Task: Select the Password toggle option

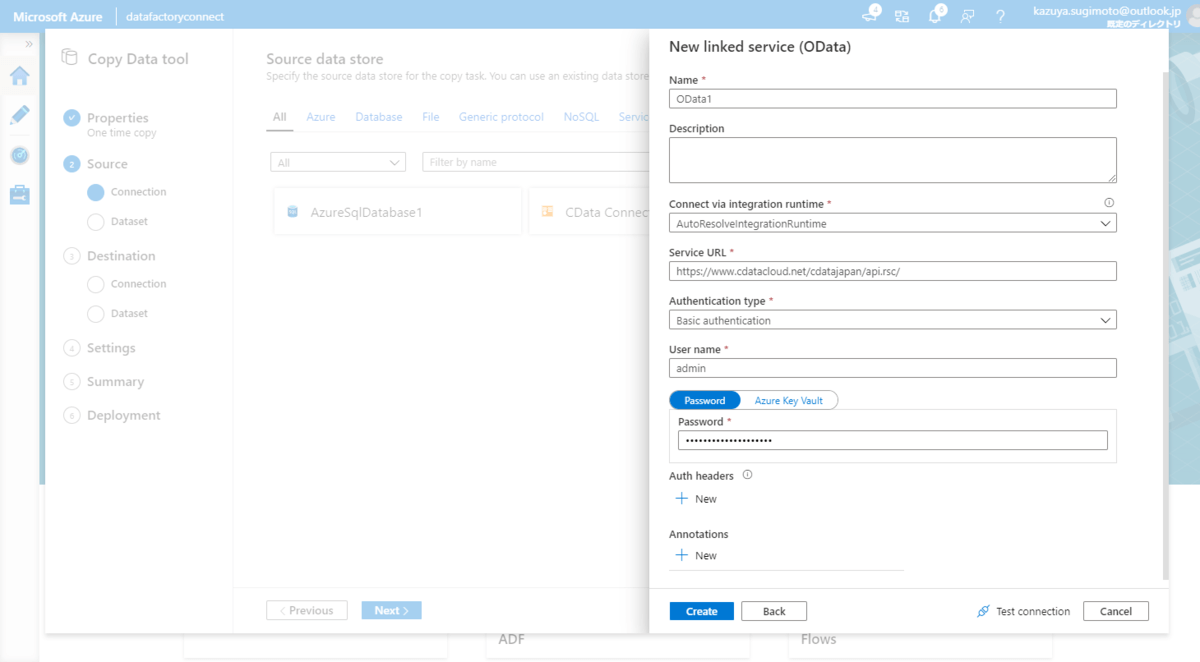Action: click(x=705, y=400)
